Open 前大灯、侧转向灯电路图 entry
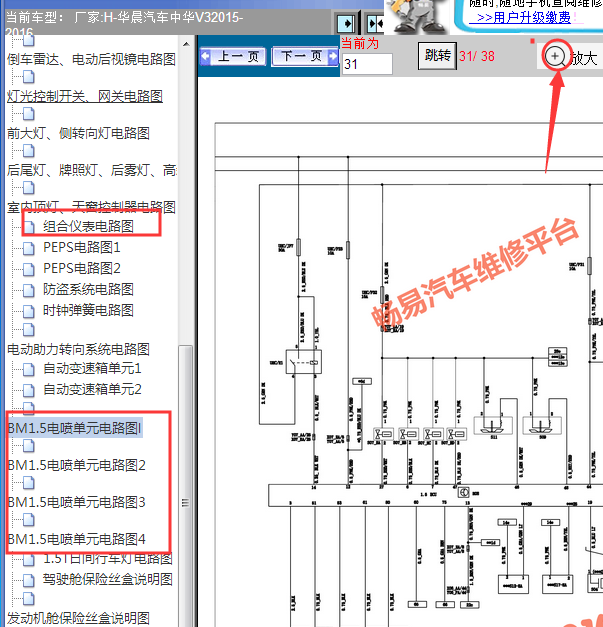Viewport: 603px width, 627px height. tap(78, 133)
